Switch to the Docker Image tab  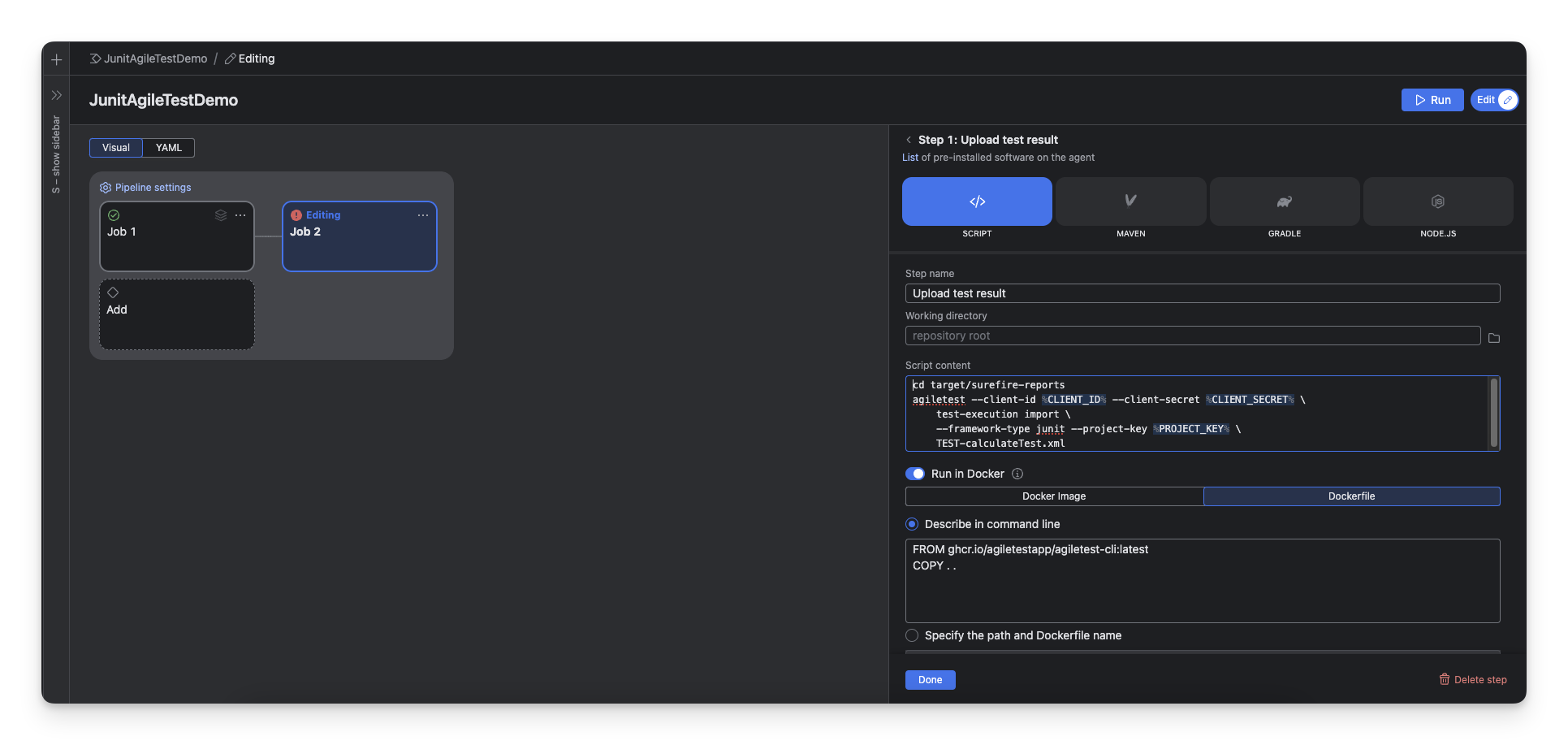point(1053,496)
